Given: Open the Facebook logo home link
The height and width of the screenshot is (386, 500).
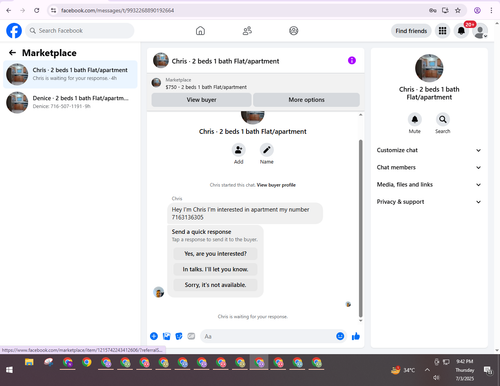Looking at the screenshot, I should point(14,31).
